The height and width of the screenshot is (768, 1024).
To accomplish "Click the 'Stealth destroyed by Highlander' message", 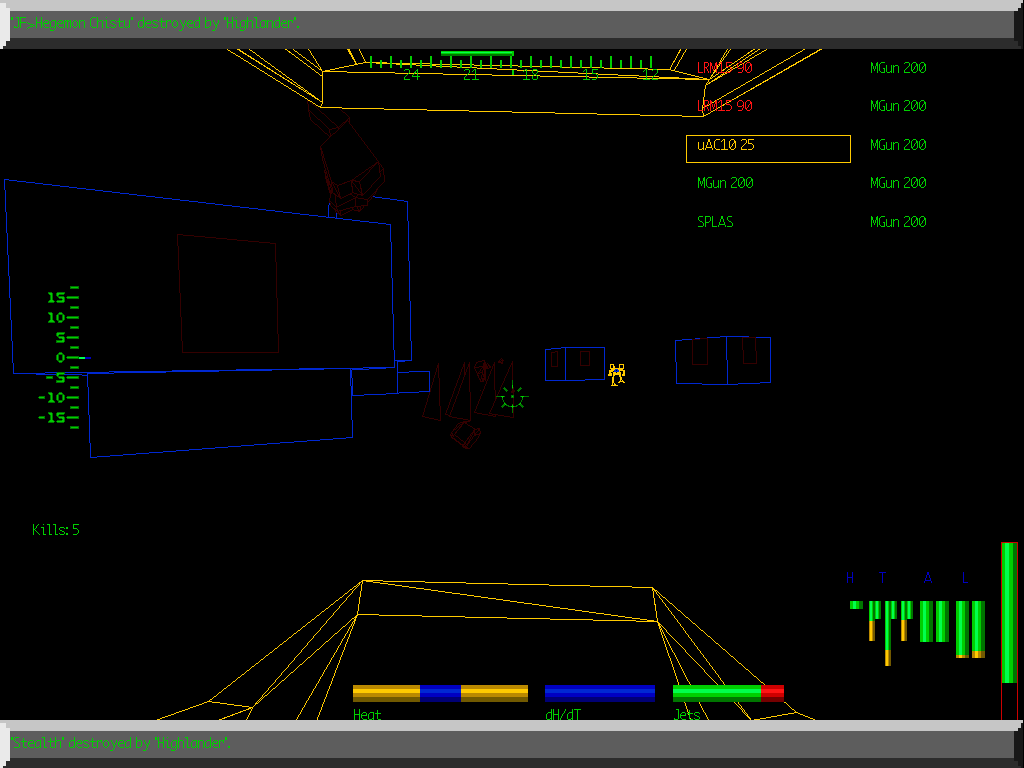I will pos(122,743).
